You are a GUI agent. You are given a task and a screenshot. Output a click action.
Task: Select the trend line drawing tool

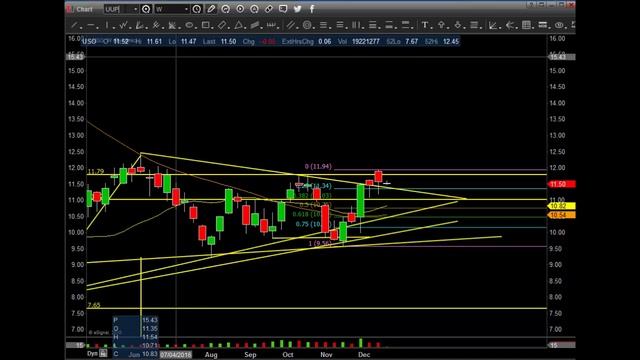pyautogui.click(x=75, y=25)
